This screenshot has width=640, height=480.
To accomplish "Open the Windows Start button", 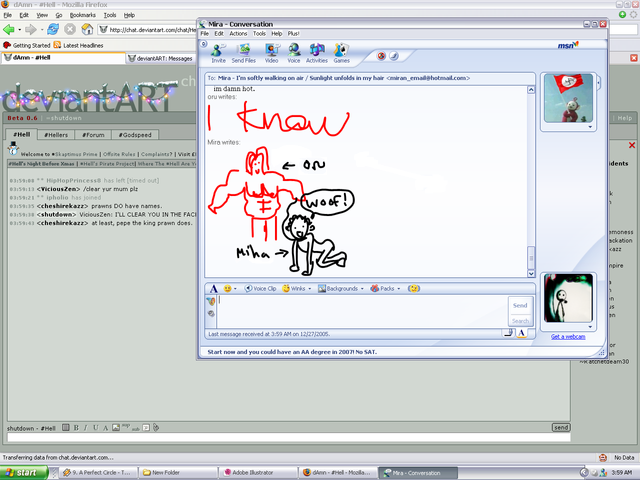I will click(23, 473).
